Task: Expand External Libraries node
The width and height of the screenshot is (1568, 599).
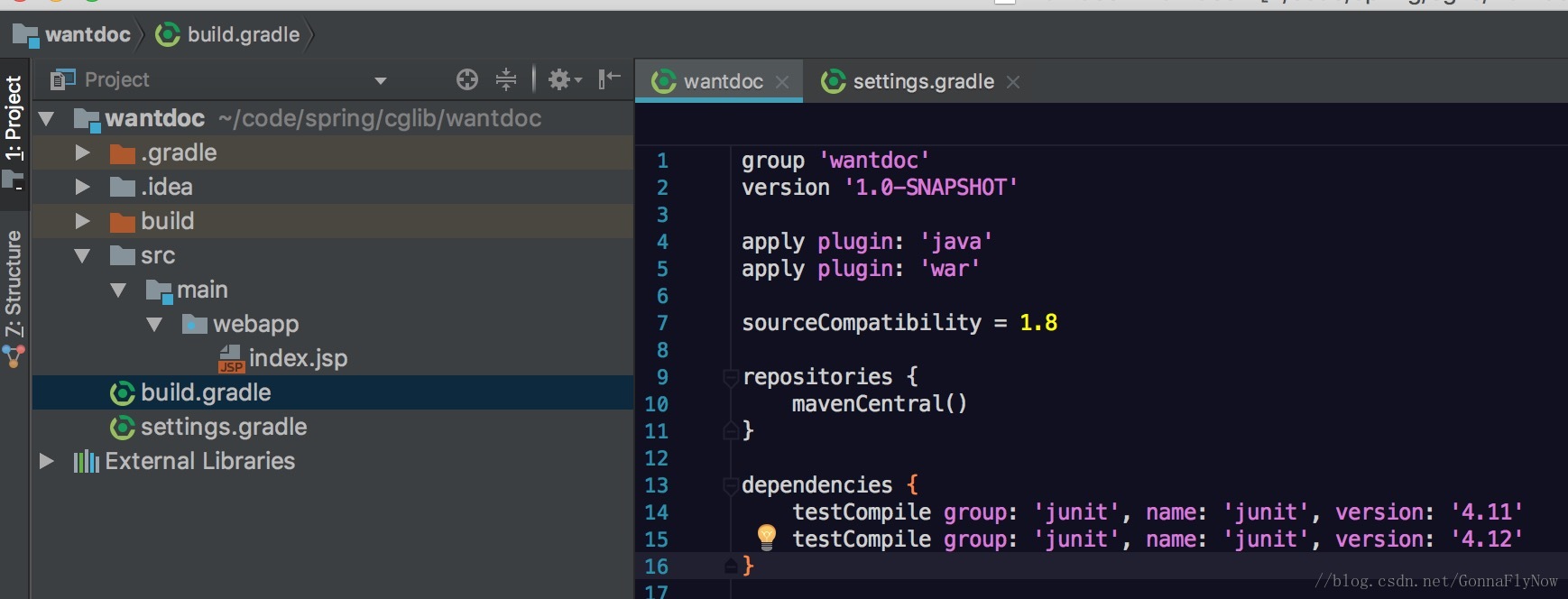Action: click(47, 462)
